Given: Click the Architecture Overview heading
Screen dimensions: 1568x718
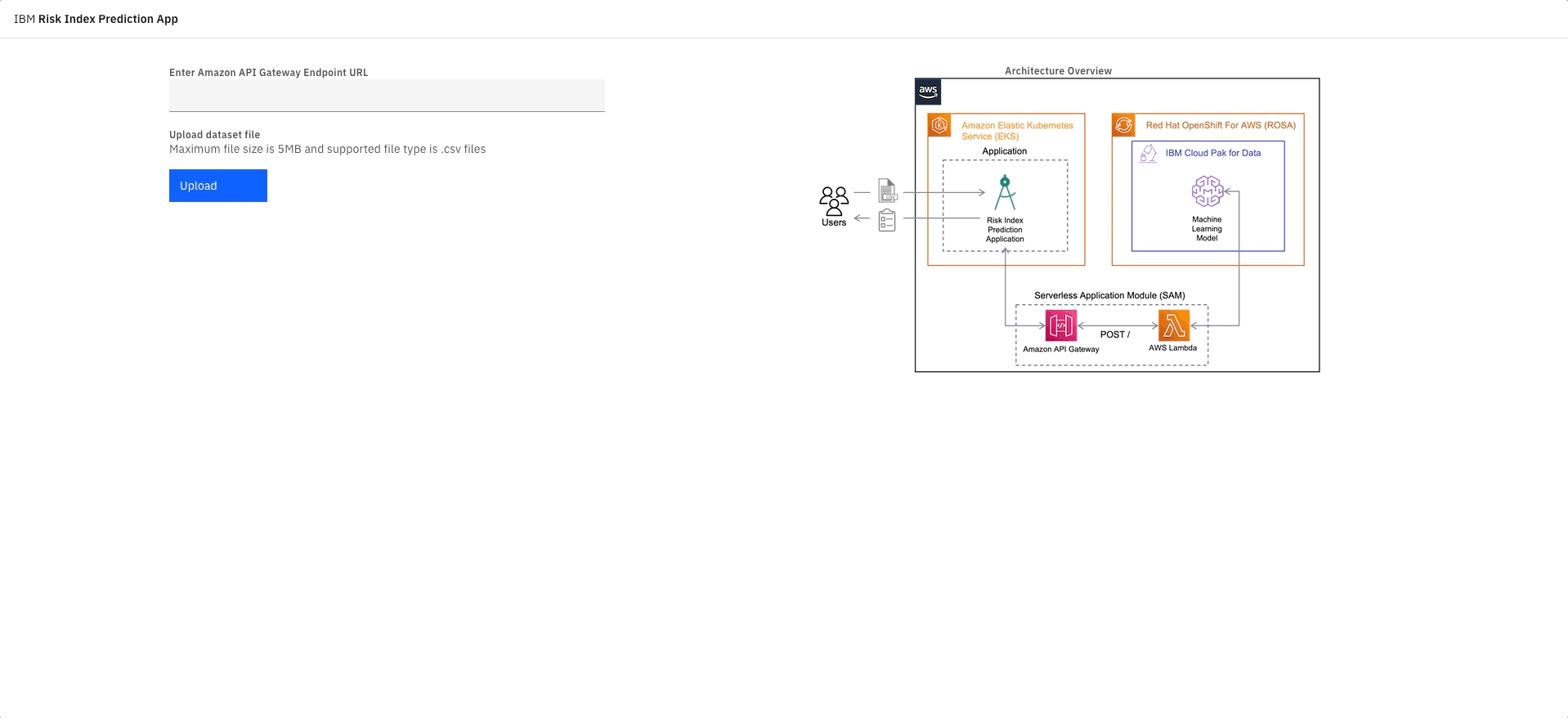Looking at the screenshot, I should (1058, 71).
